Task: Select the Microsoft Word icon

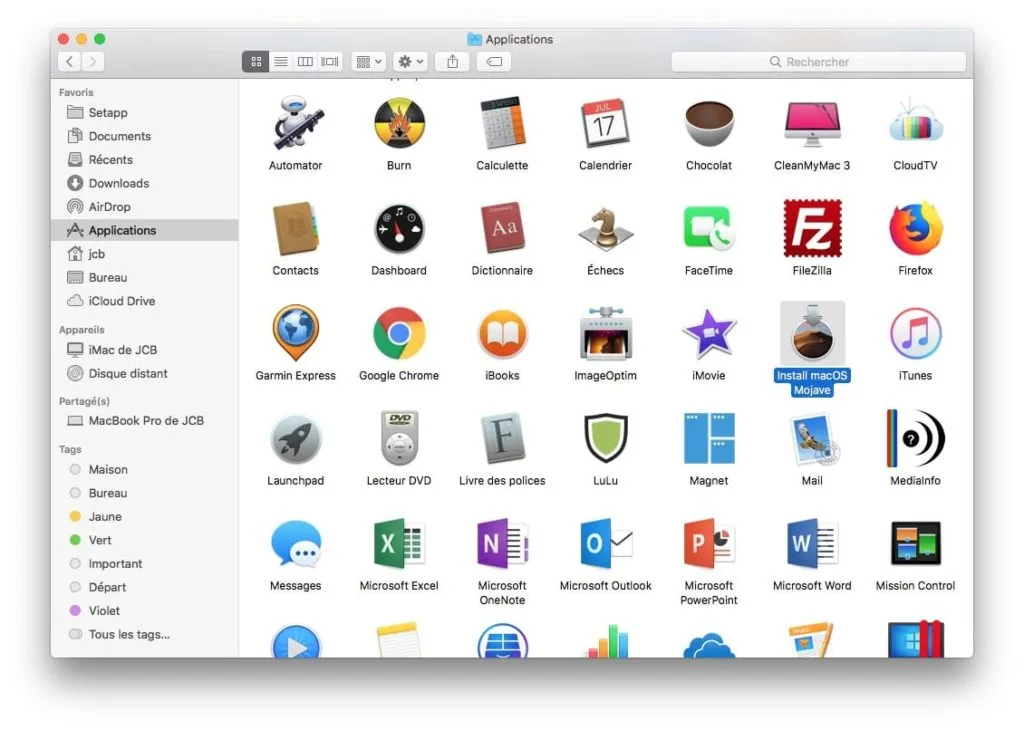Action: point(812,543)
